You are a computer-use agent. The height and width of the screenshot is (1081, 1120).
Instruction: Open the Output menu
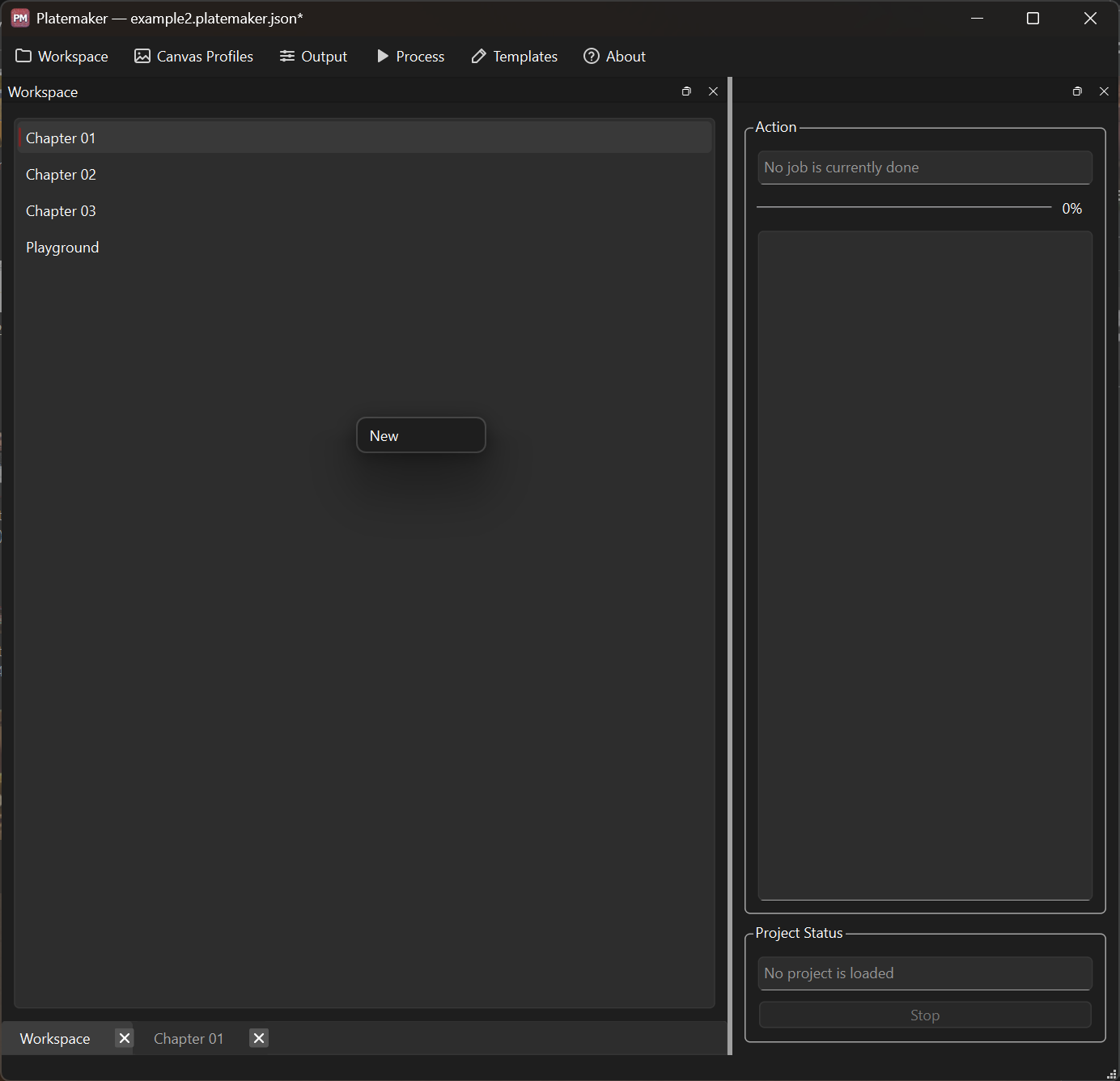tap(313, 56)
